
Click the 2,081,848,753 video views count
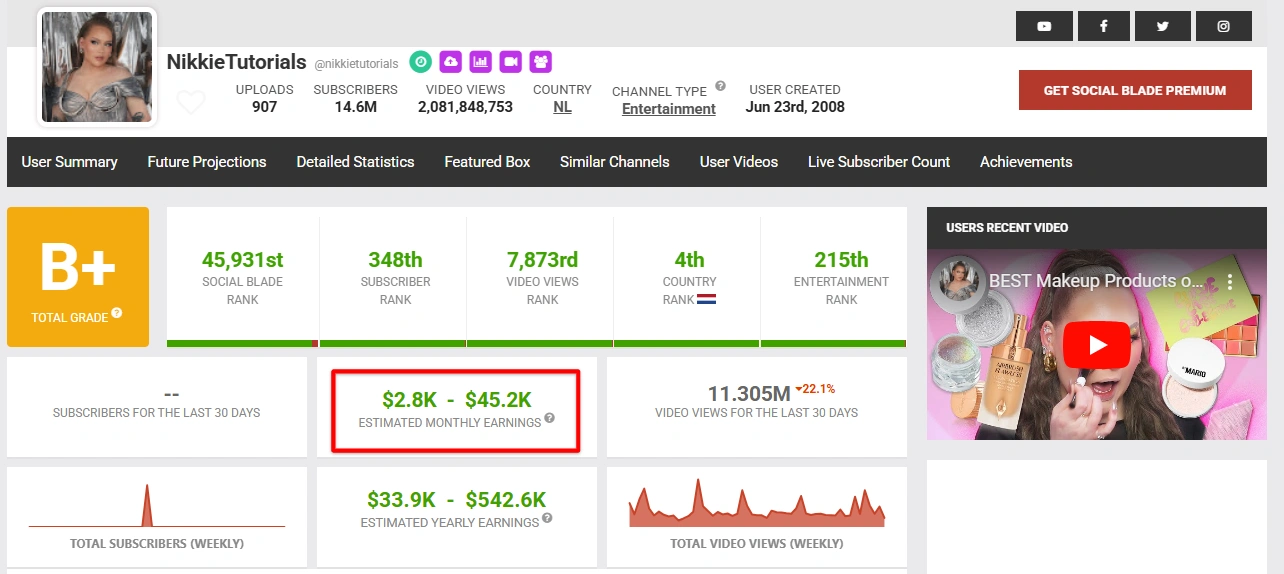click(465, 106)
